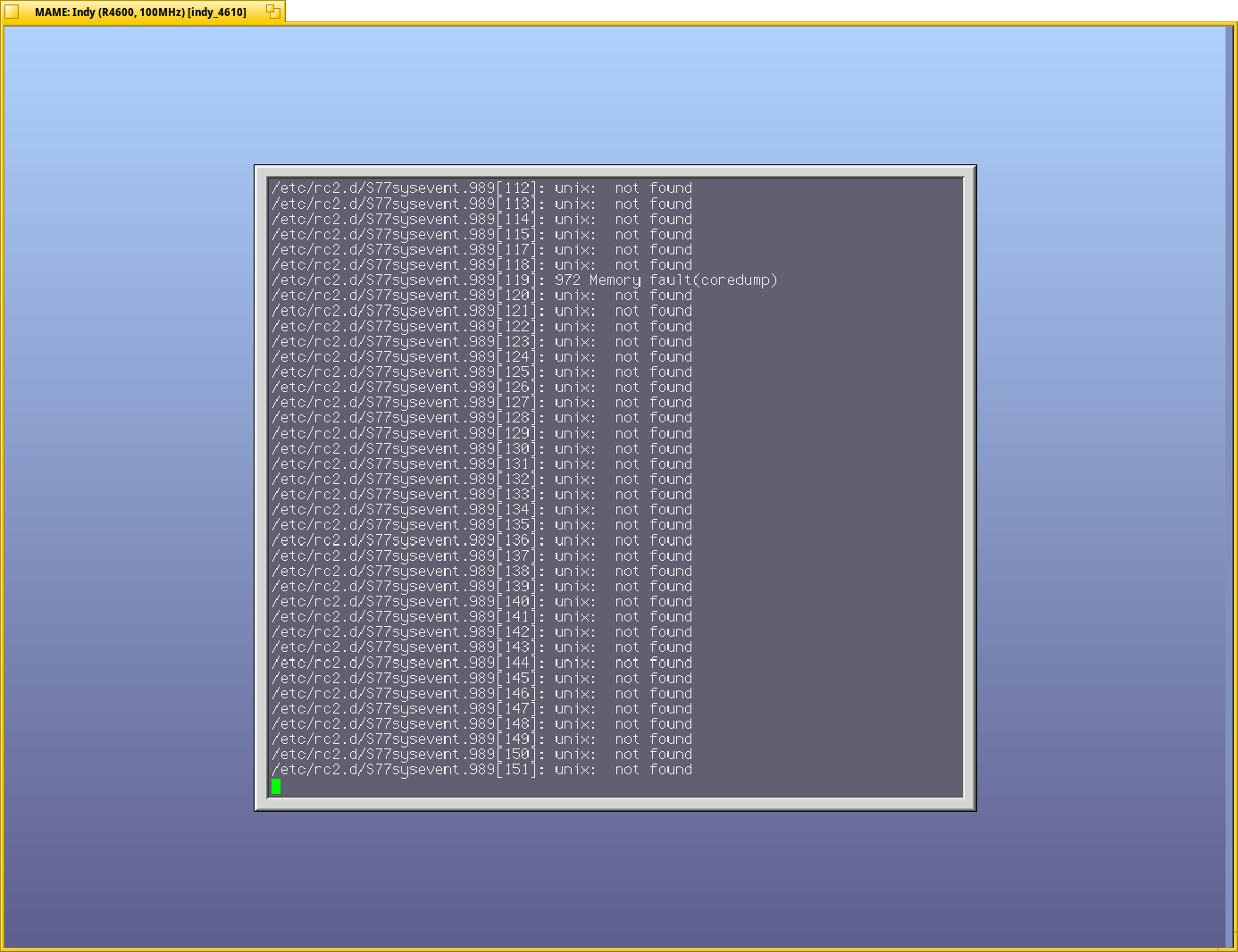Screen dimensions: 1238x952
Task: Select the console line numbered [129]
Action: [x=482, y=433]
